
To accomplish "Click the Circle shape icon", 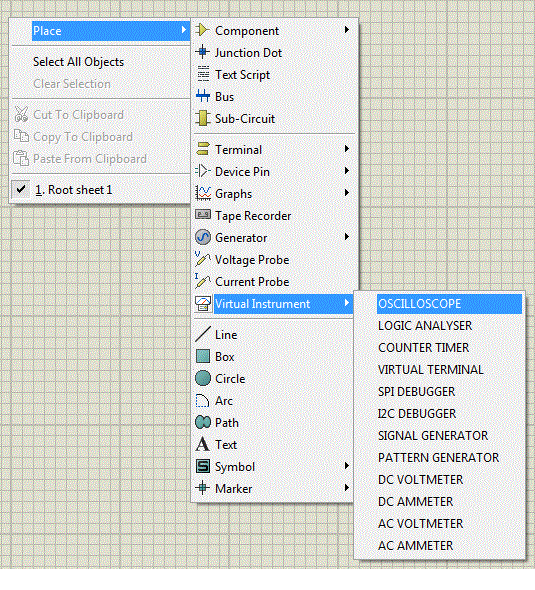I will 203,378.
